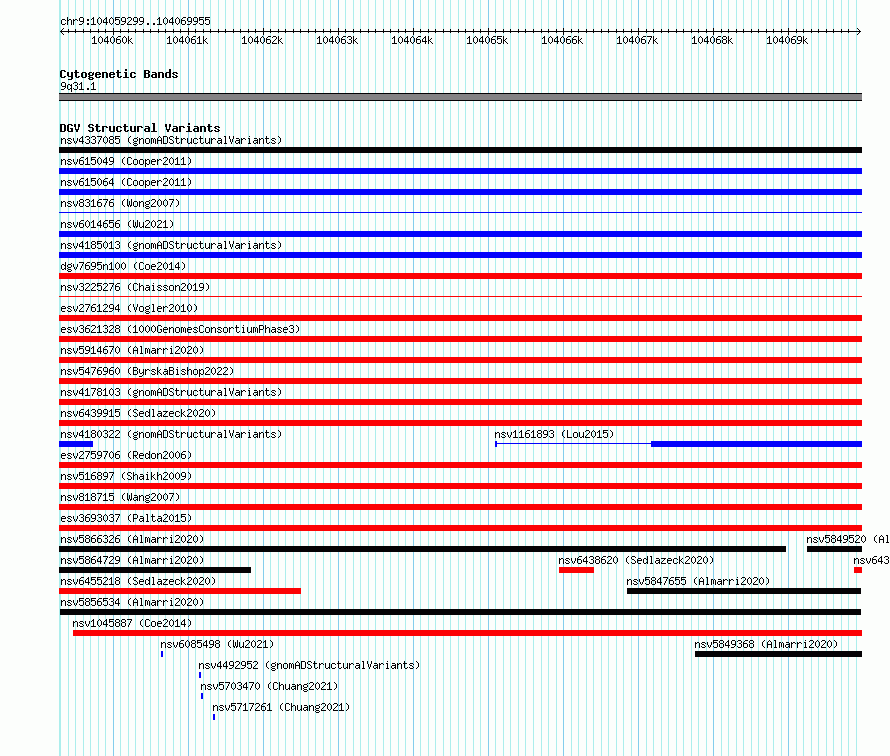This screenshot has width=890, height=756.
Task: Click the 104066k ruler tick label
Action: point(562,40)
